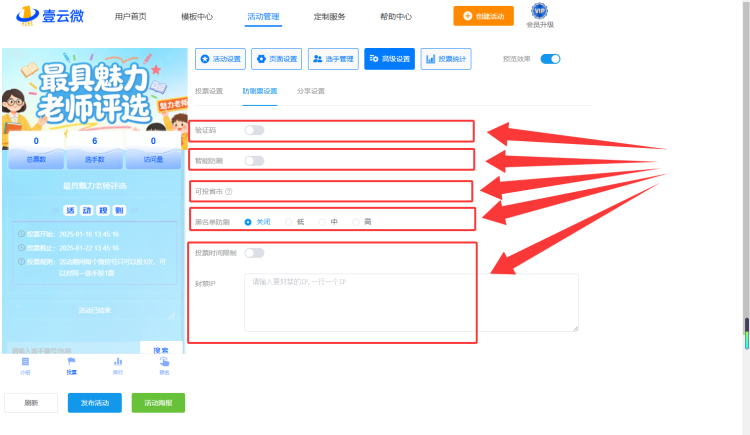
Task: Click the 介绍 icon in phone preview
Action: click(x=25, y=362)
